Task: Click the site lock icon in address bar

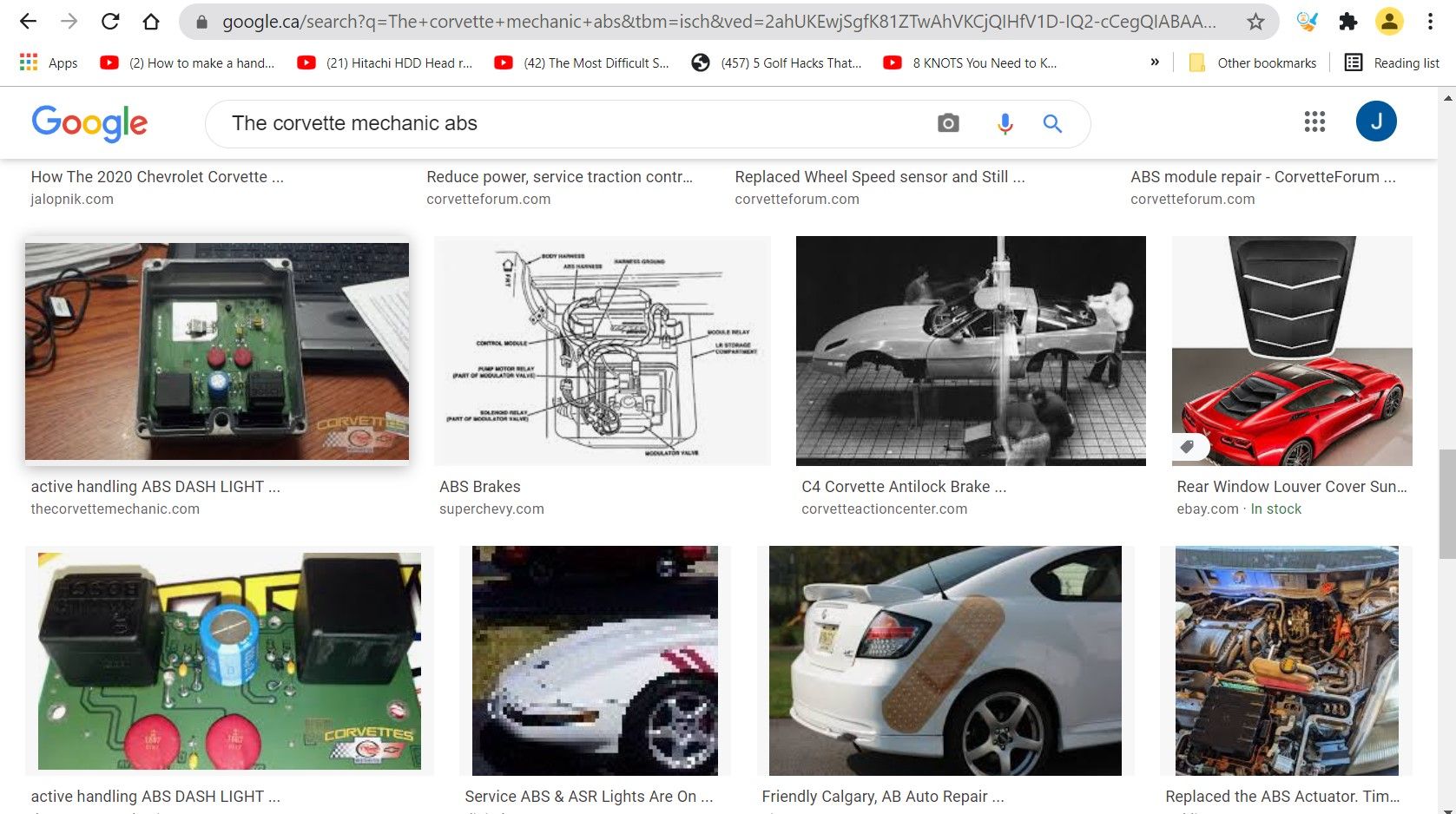Action: 202,23
